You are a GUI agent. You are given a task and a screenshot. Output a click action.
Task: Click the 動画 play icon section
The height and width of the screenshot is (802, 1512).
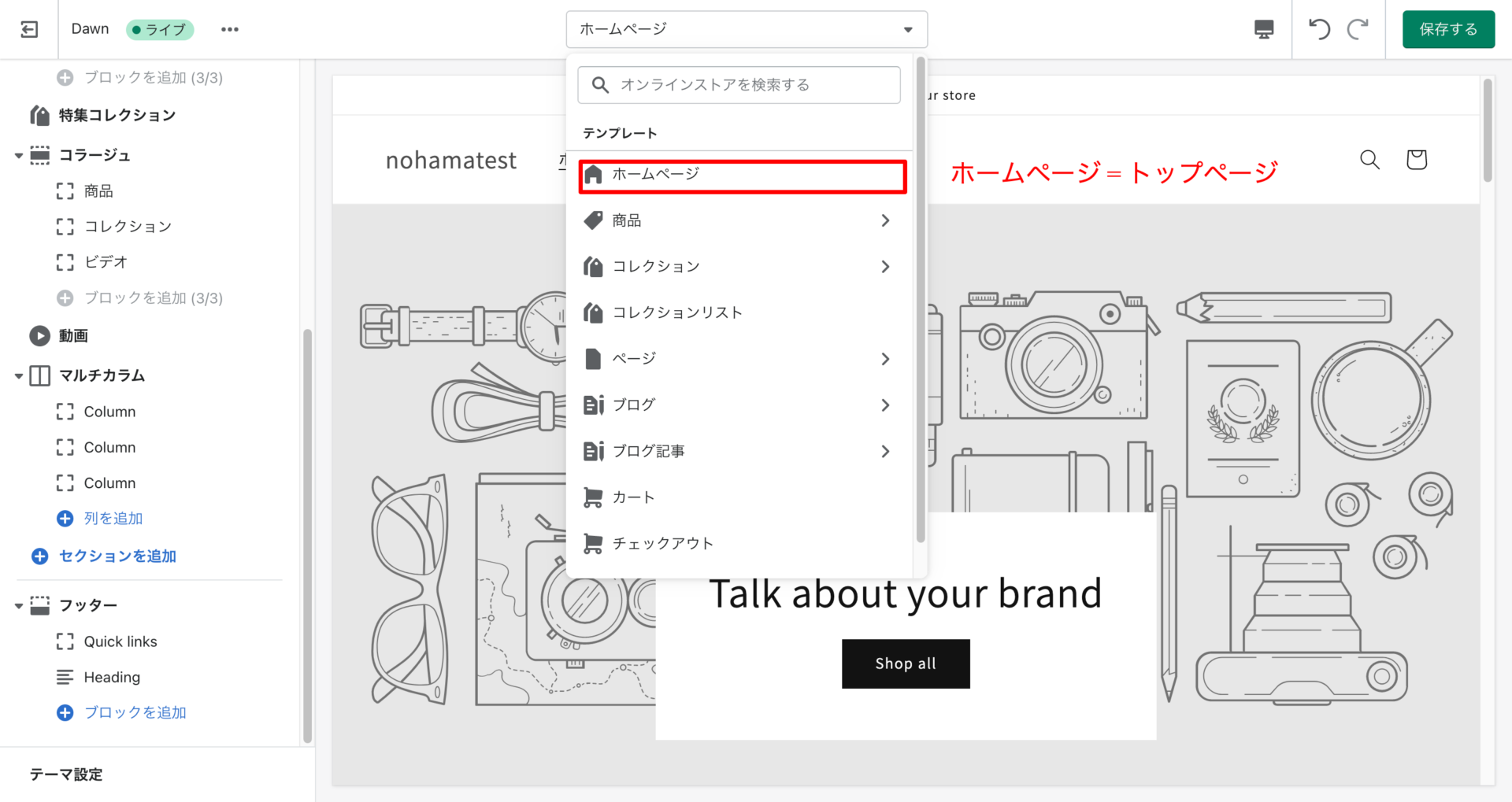pos(40,336)
